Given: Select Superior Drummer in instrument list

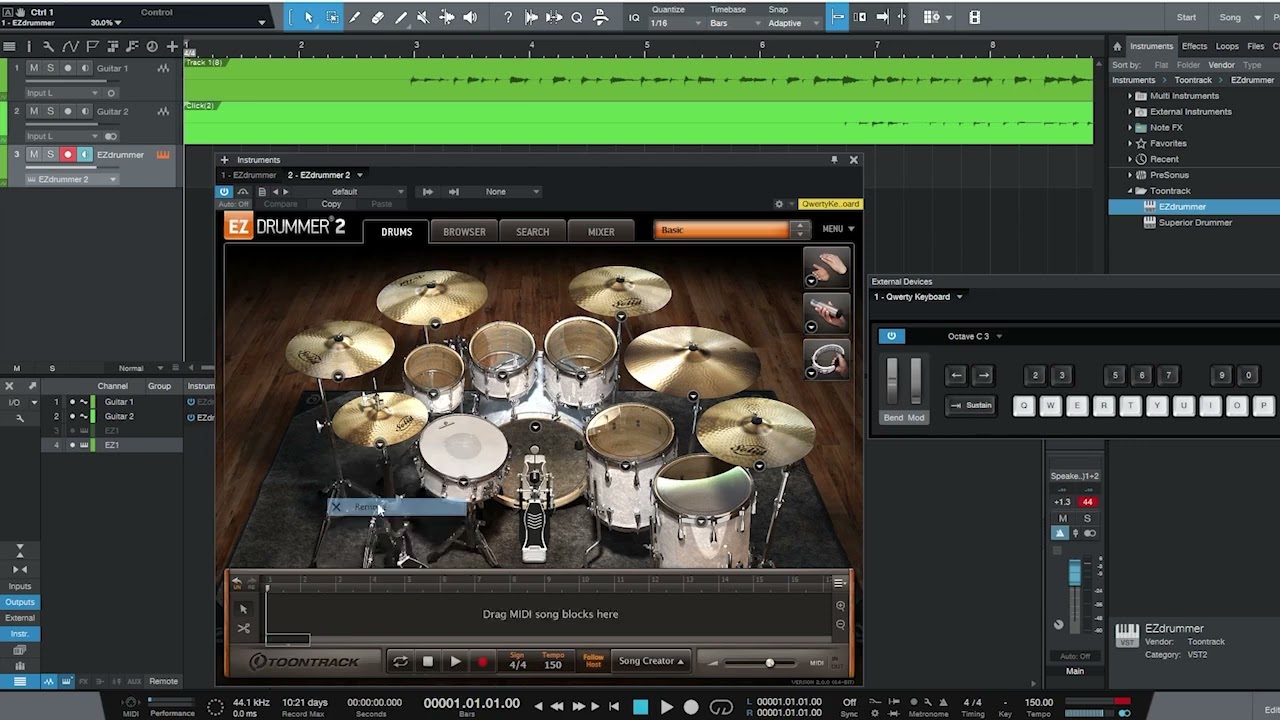Looking at the screenshot, I should pyautogui.click(x=1195, y=222).
